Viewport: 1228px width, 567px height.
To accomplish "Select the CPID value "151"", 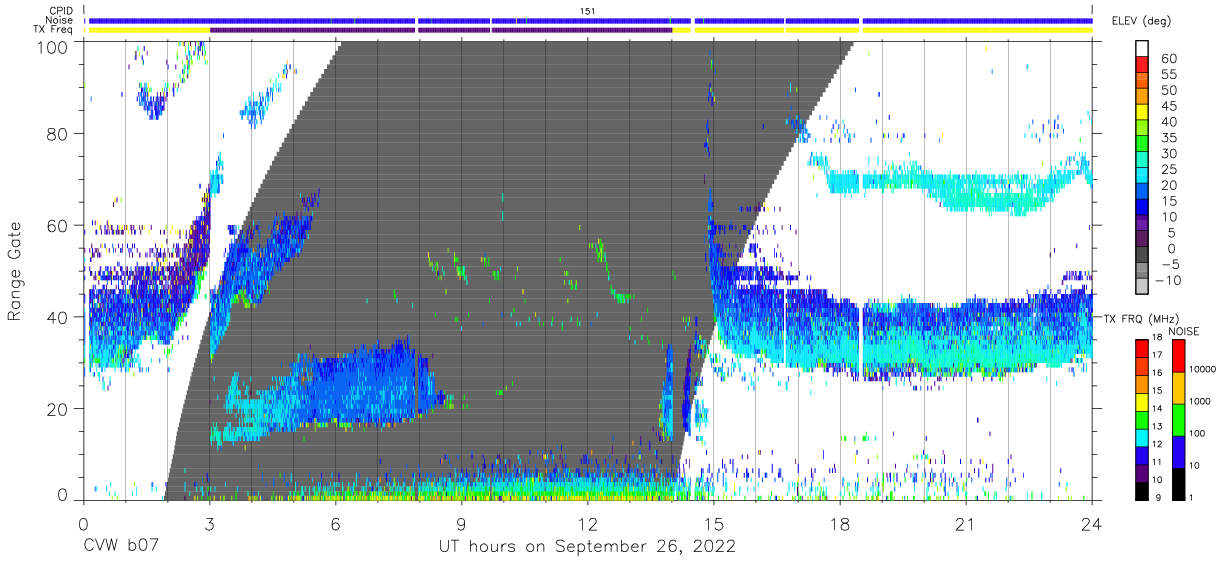I will [x=588, y=11].
